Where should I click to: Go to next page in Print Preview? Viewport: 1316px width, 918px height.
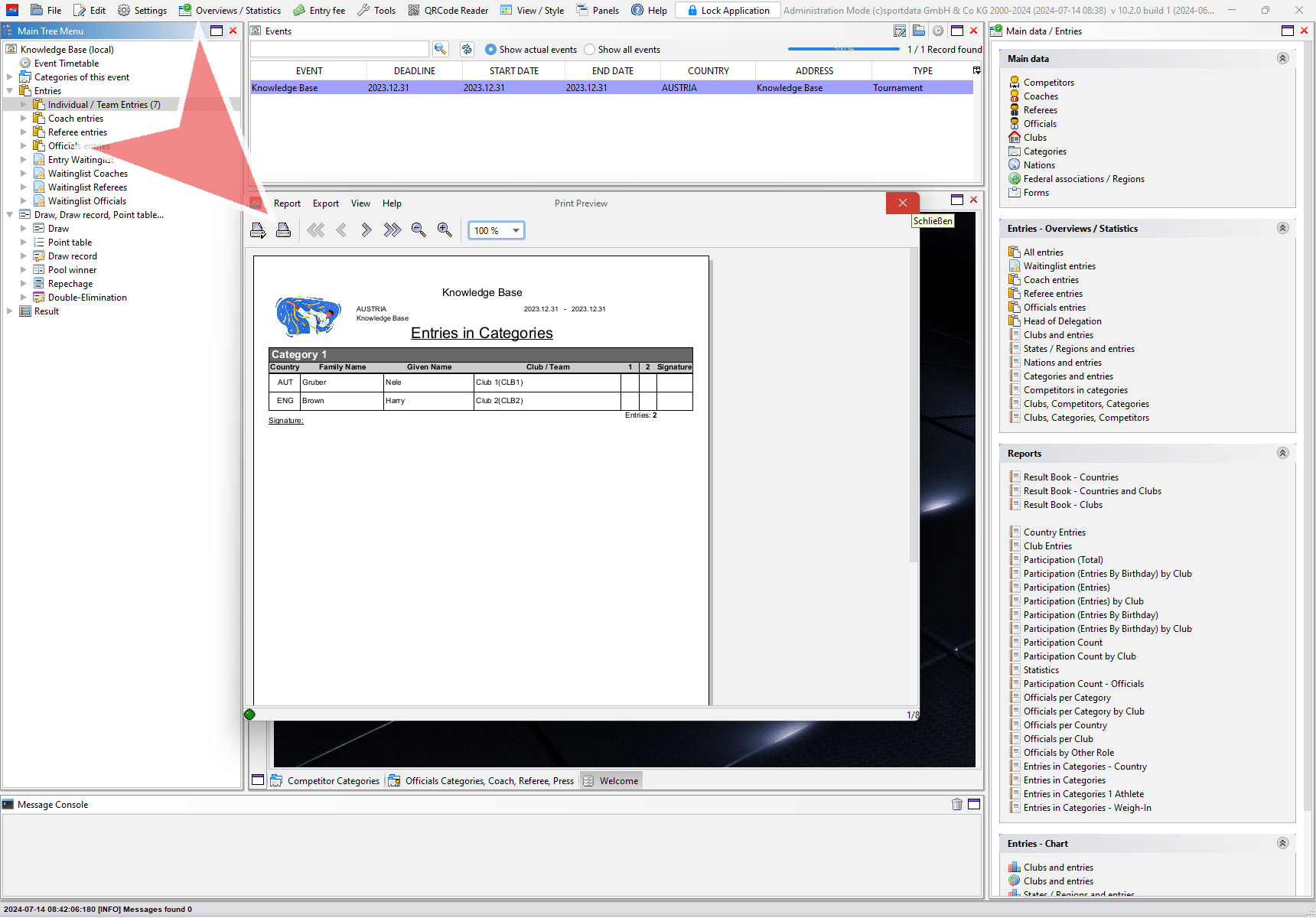[x=366, y=230]
